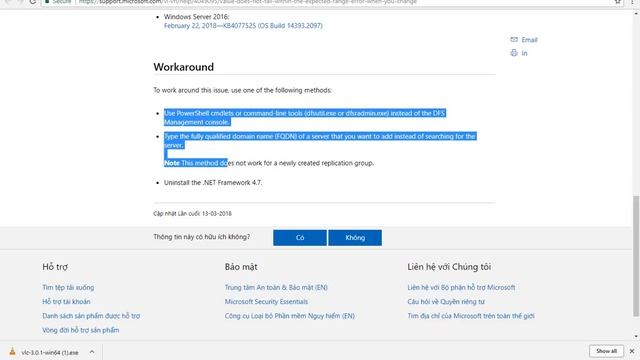Image resolution: width=640 pixels, height=360 pixels.
Task: Open Microsoft Security Essentials link
Action: [267, 302]
